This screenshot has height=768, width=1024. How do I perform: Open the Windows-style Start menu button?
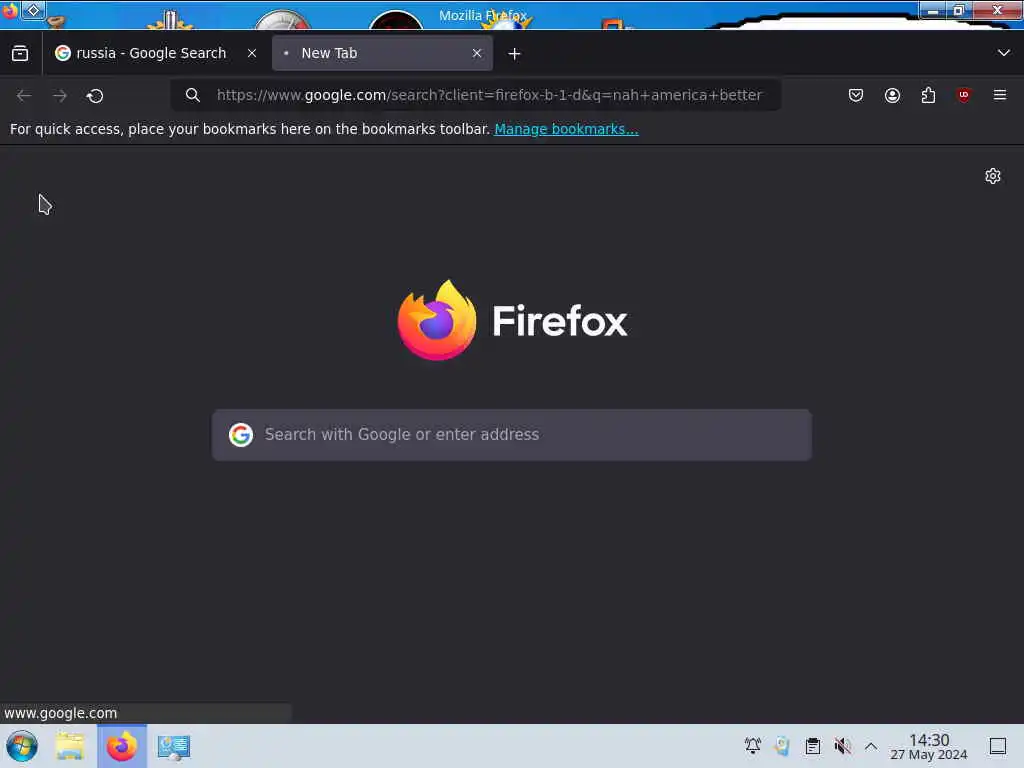(22, 746)
